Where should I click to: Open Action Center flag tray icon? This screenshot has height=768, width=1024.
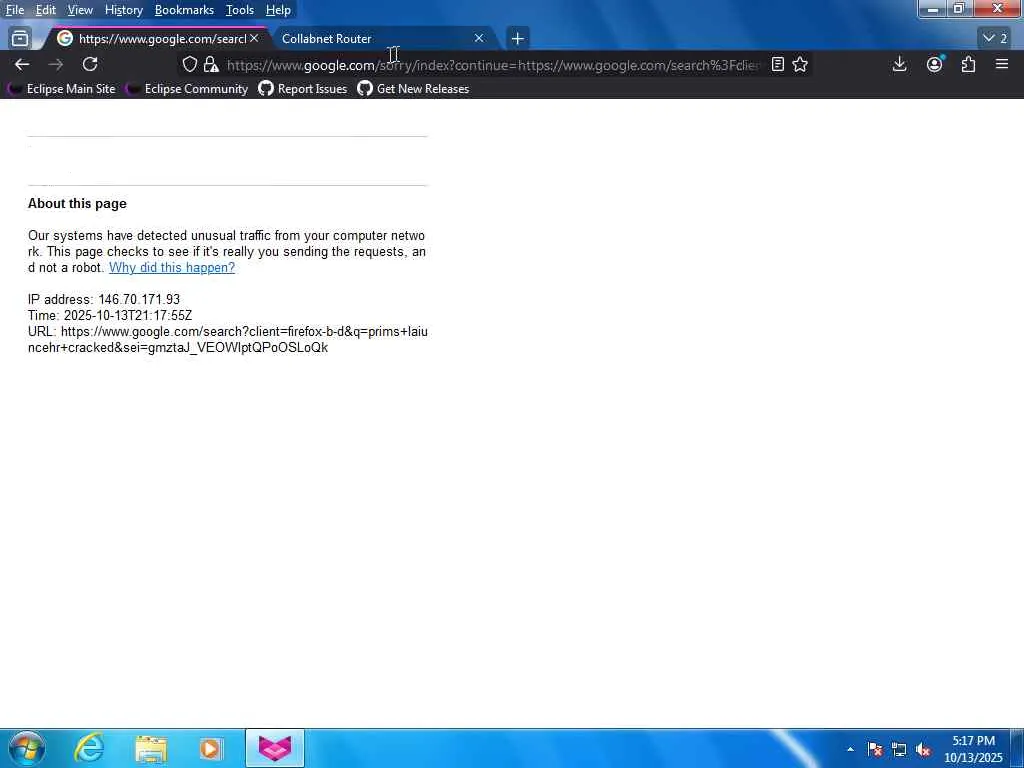tap(874, 749)
